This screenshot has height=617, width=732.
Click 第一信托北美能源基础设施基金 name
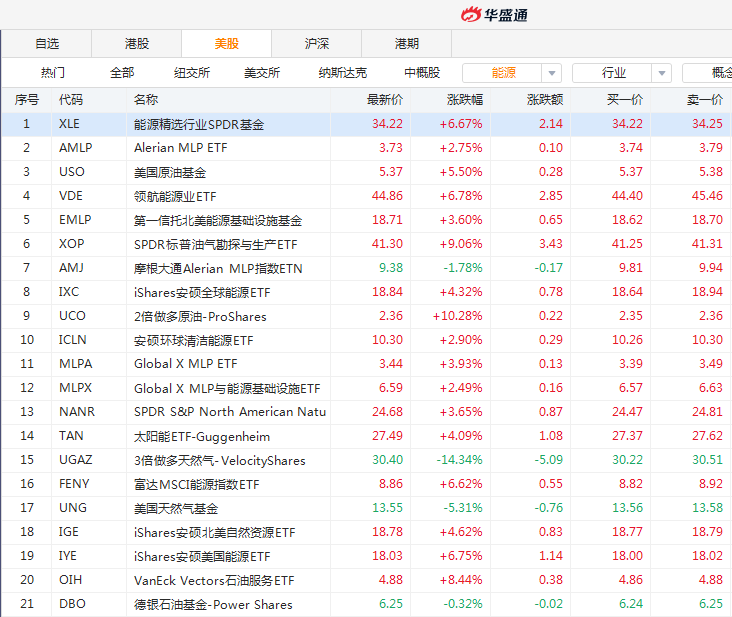[218, 220]
